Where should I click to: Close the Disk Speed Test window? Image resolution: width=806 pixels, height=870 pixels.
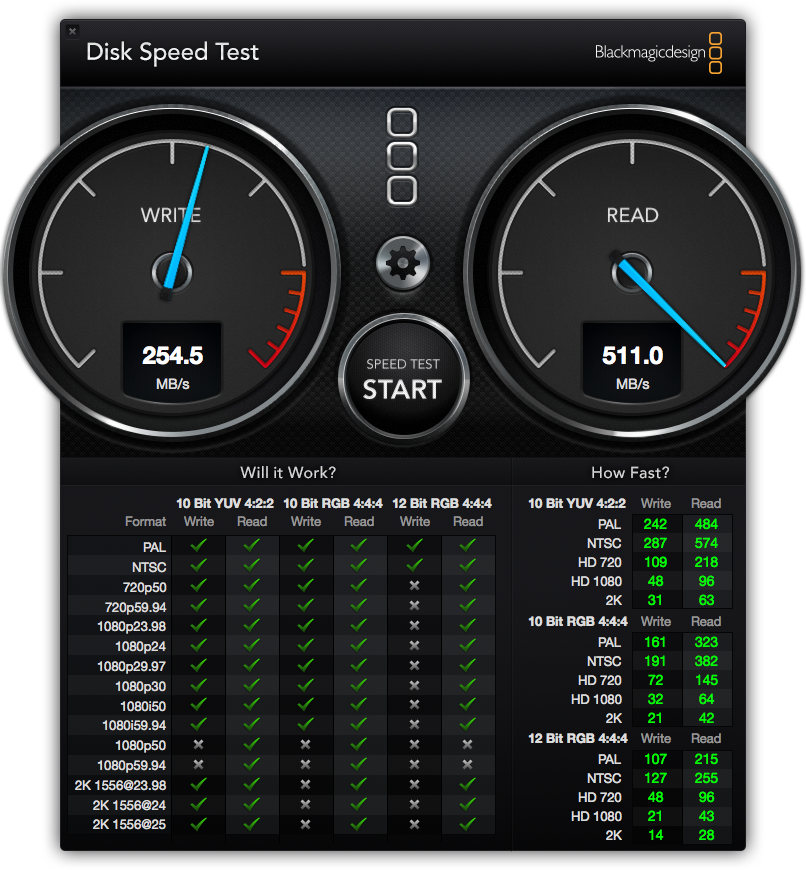pos(72,32)
